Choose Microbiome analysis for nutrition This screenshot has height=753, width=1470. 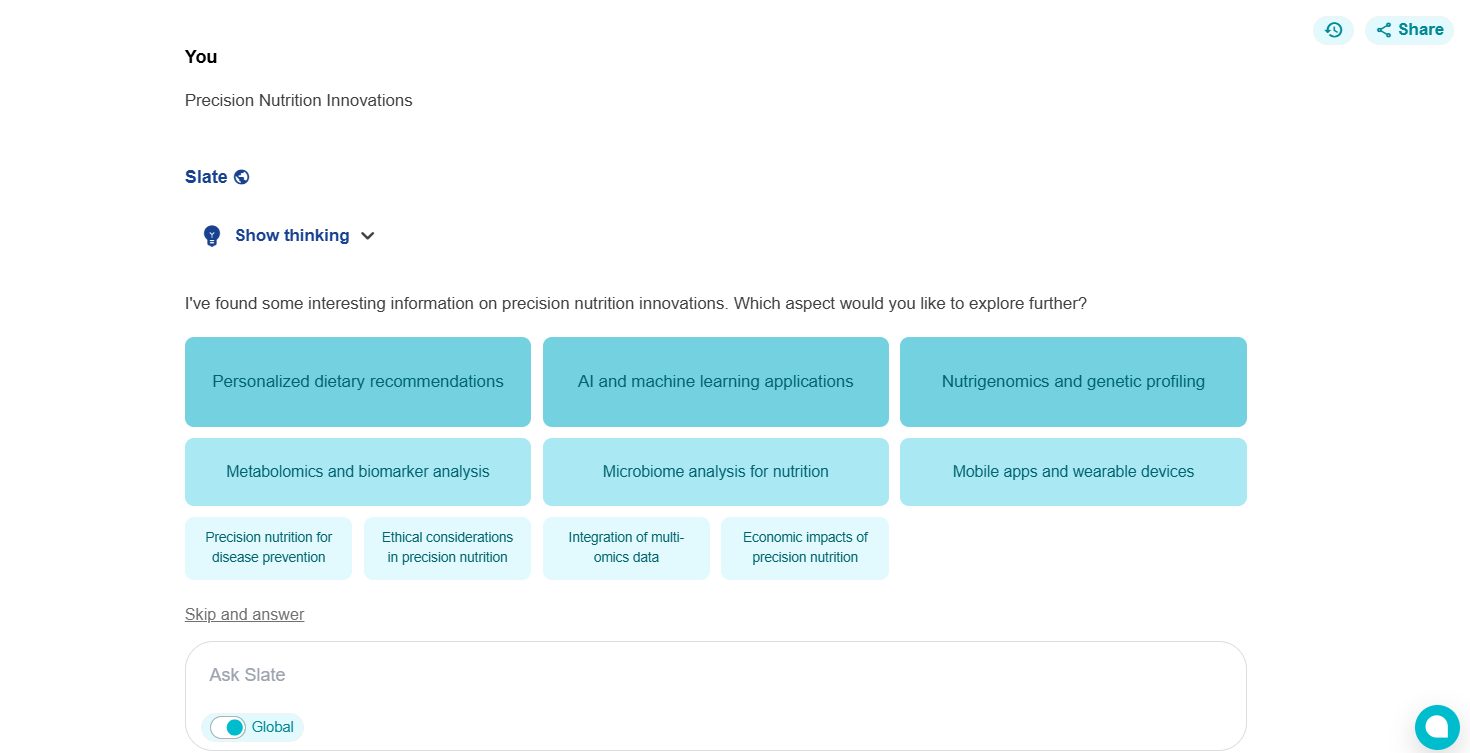click(x=716, y=472)
